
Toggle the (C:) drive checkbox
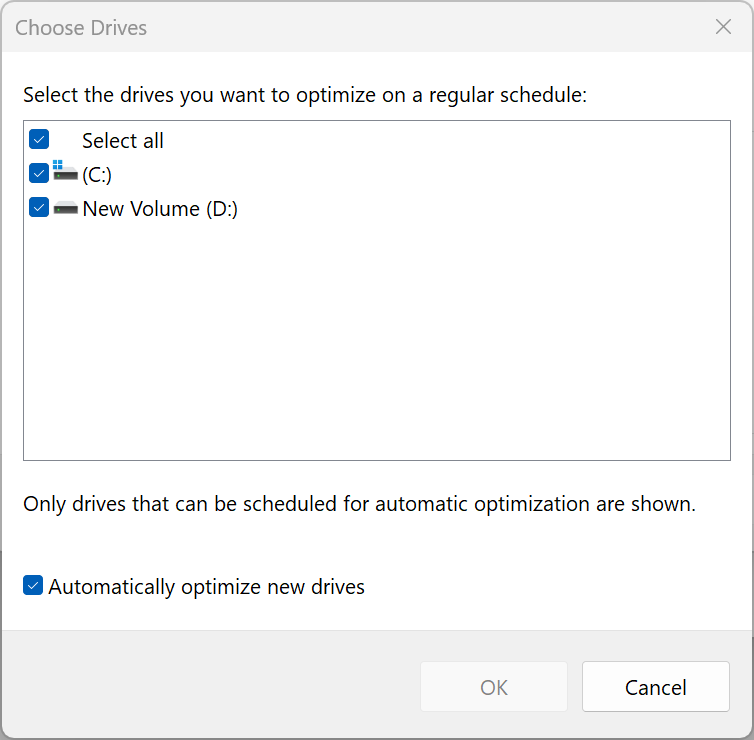(39, 173)
